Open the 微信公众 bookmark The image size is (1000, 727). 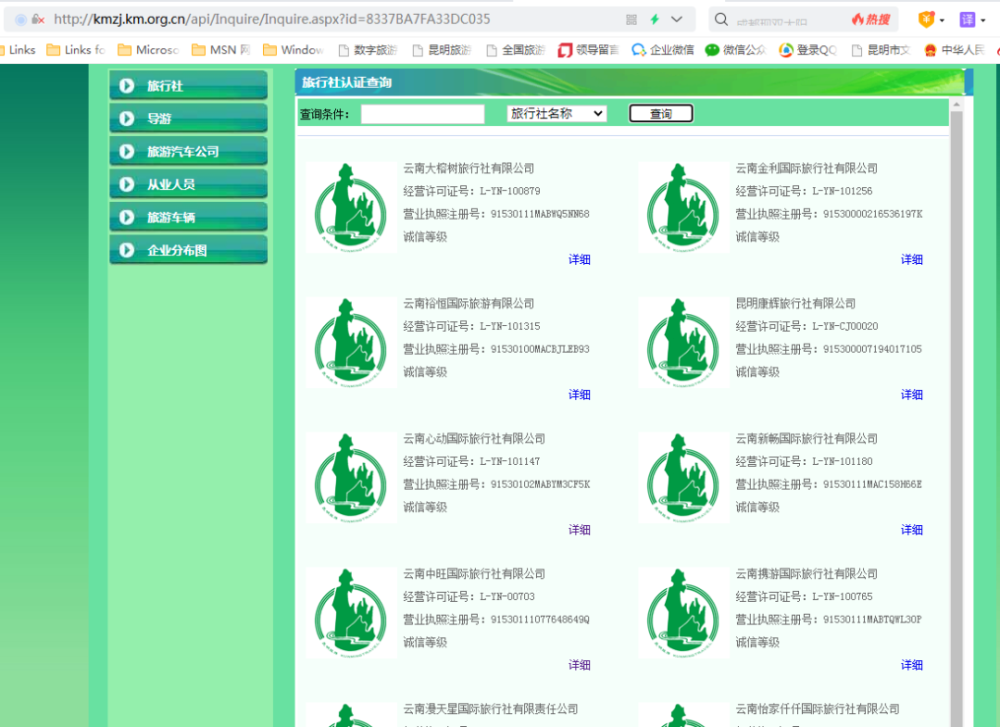(735, 50)
